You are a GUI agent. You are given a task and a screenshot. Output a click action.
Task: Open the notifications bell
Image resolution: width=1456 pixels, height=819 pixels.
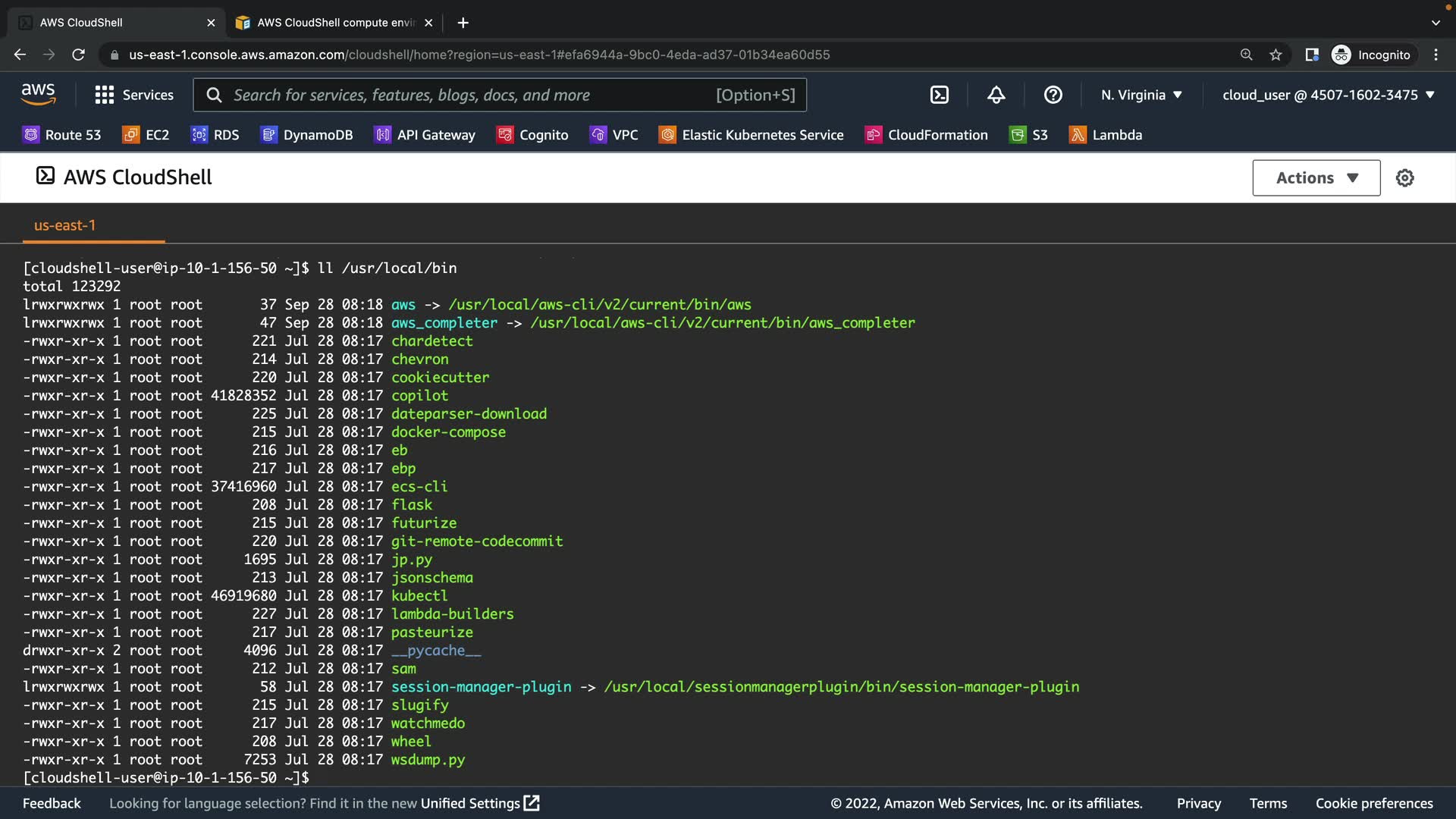(996, 95)
